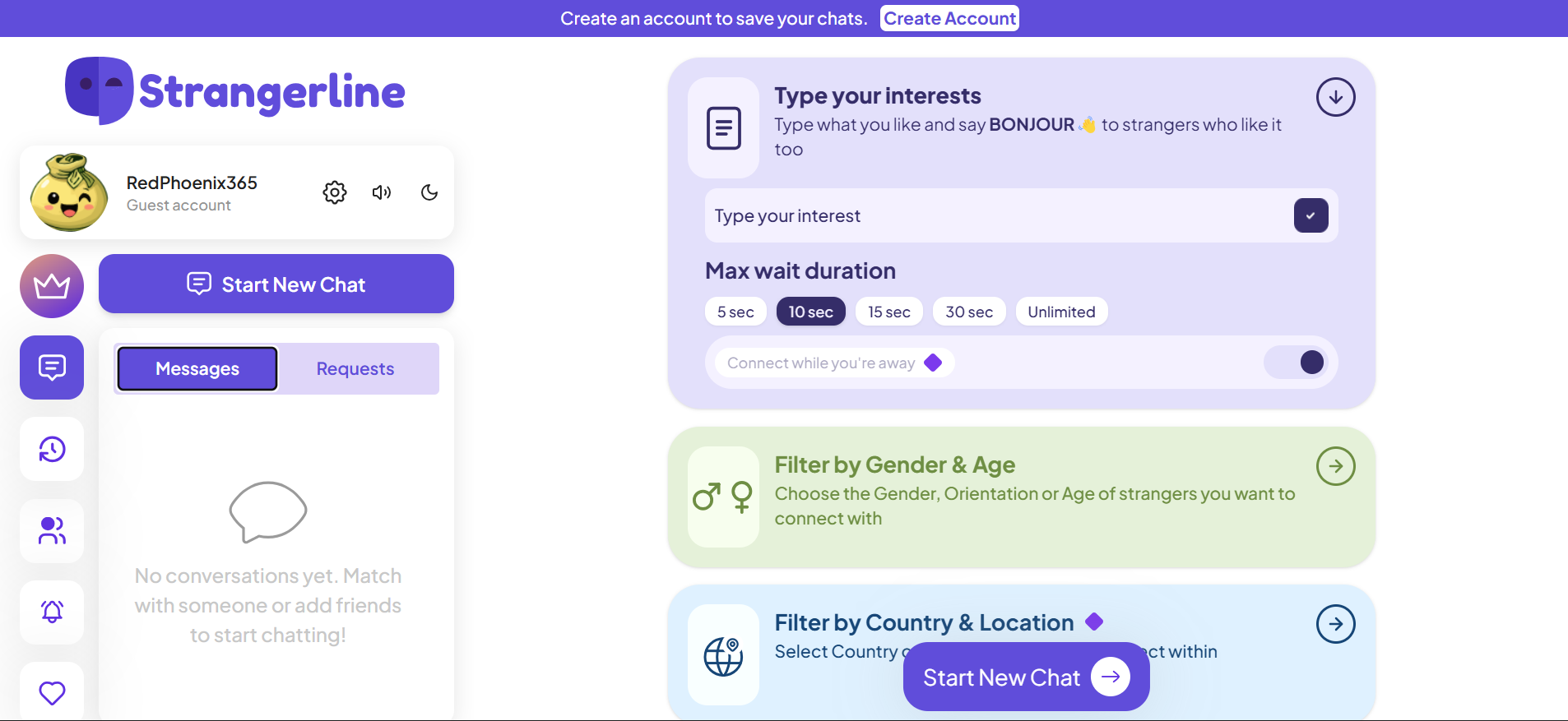
Task: Open the friends sidebar icon
Action: click(x=52, y=531)
